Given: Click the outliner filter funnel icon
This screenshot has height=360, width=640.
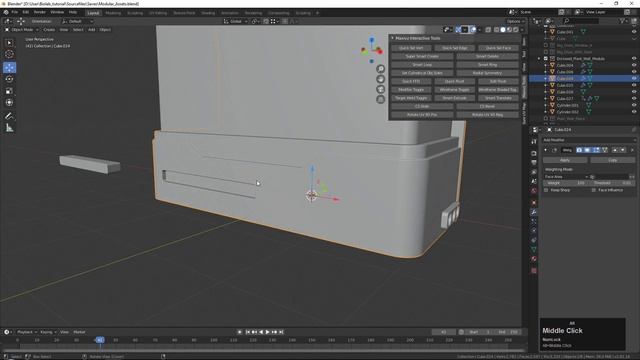Looking at the screenshot, I should [x=622, y=21].
